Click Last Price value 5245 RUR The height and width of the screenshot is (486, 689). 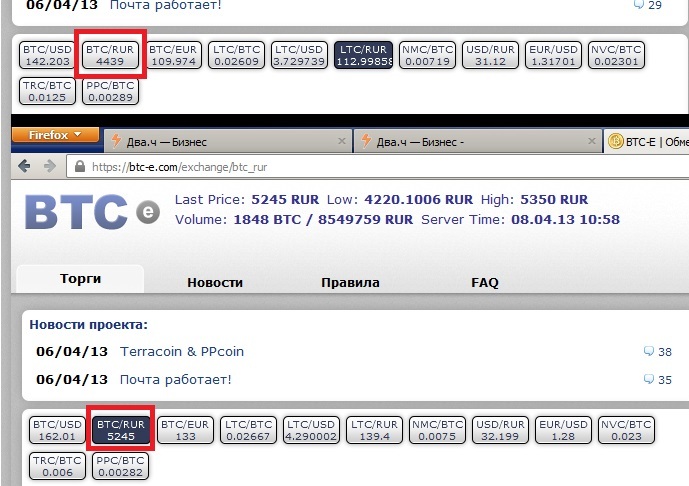285,199
